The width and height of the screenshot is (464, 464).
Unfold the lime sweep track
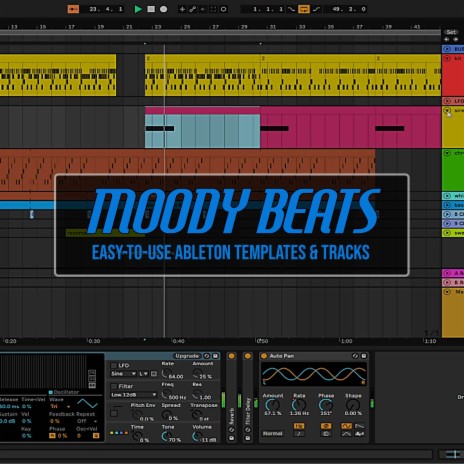click(x=447, y=233)
